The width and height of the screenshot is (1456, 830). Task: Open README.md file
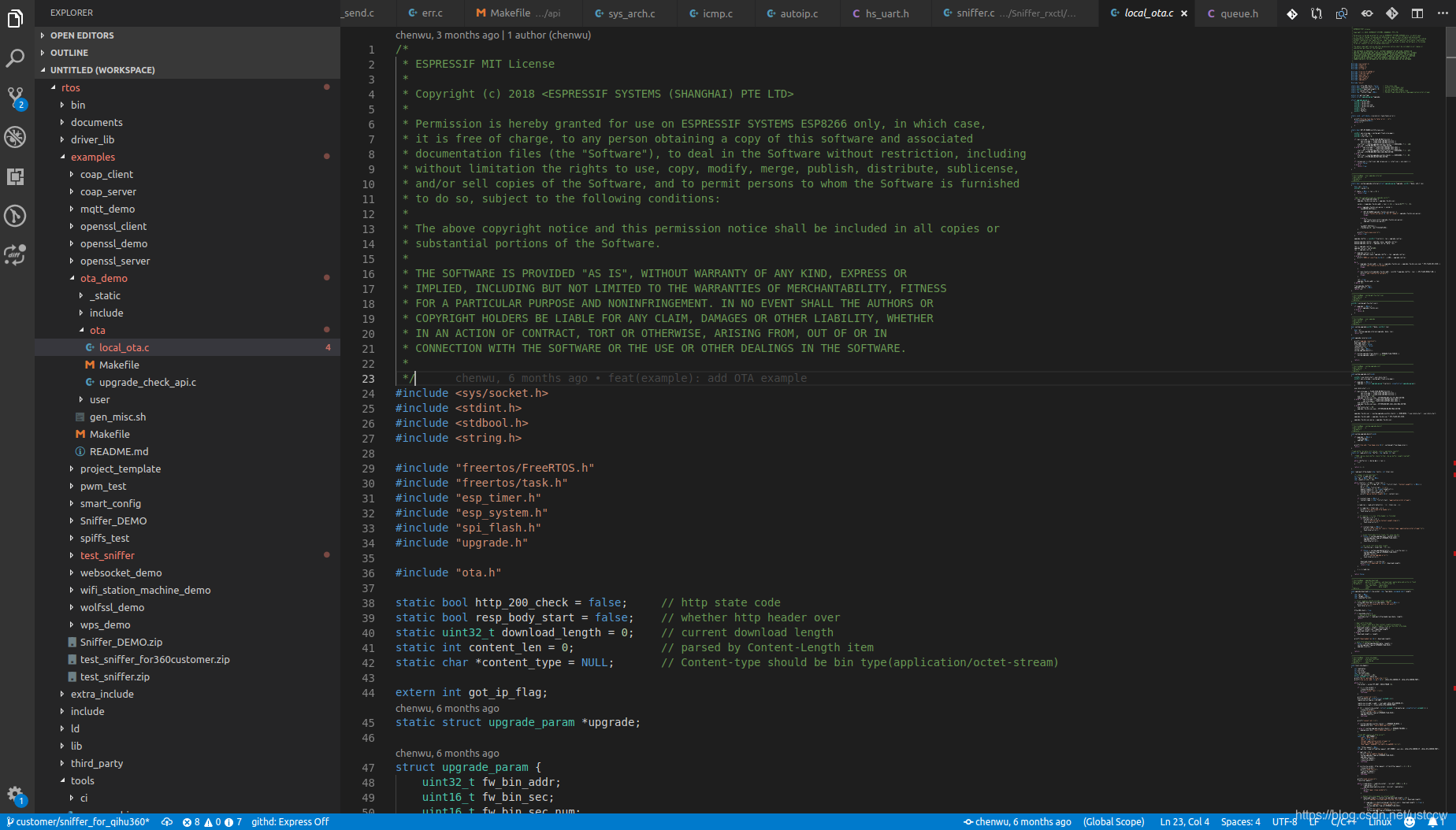188,451
